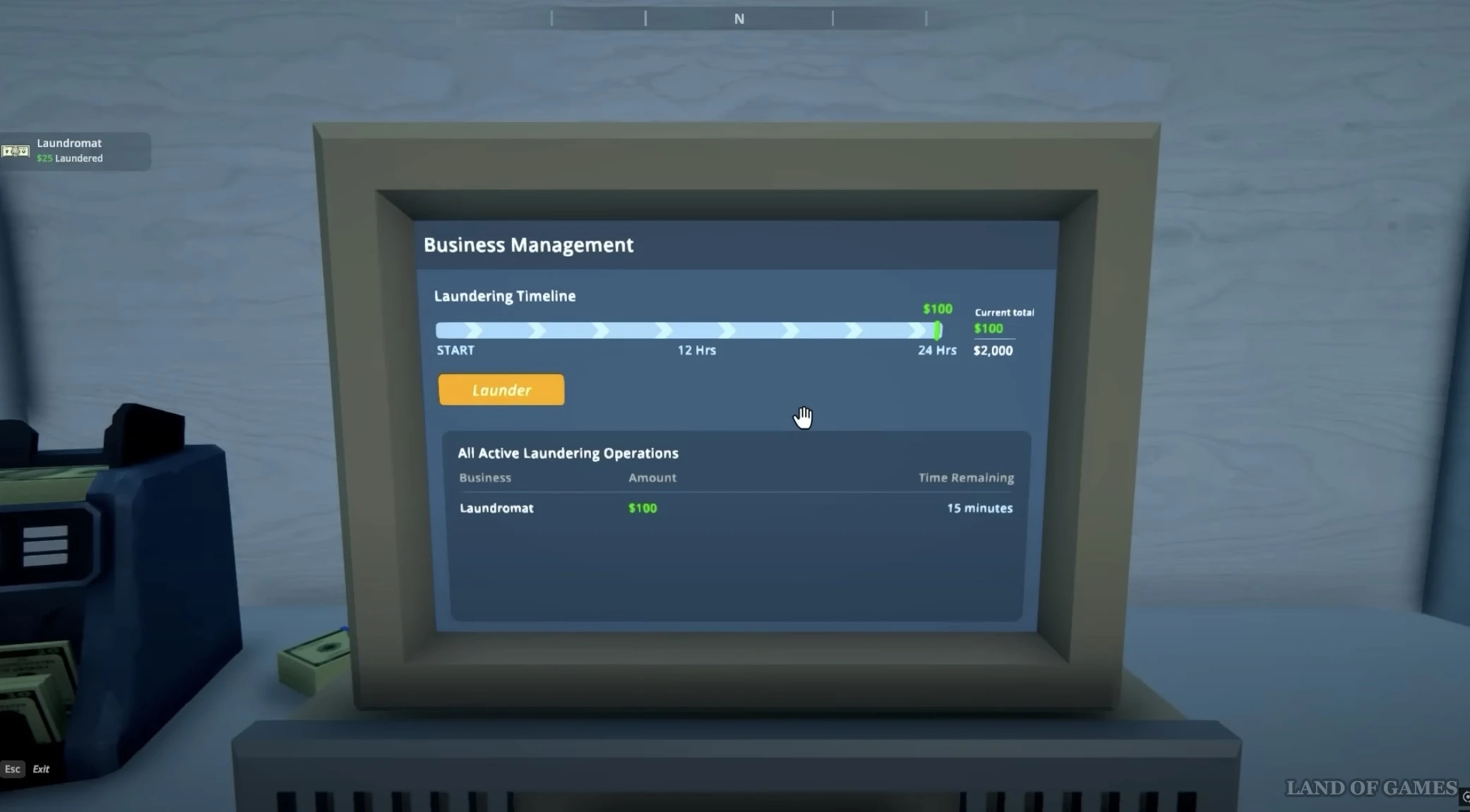This screenshot has width=1470, height=812.
Task: Adjust the laundering timeline slider handle
Action: point(937,330)
